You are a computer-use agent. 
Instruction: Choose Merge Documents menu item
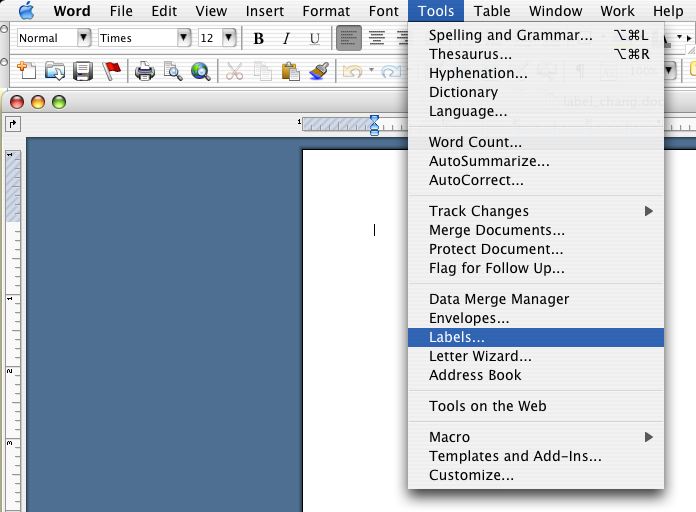[x=536, y=230]
